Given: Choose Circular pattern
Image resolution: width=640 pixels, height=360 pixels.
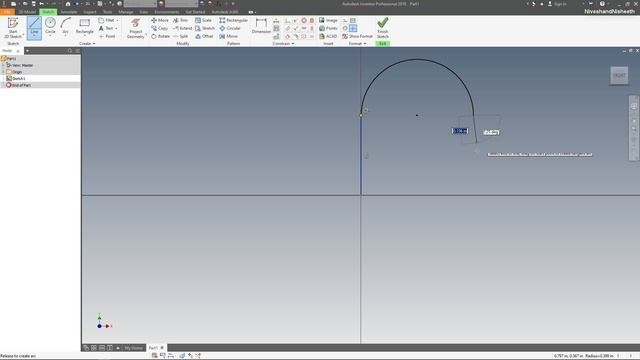Looking at the screenshot, I should (x=230, y=28).
